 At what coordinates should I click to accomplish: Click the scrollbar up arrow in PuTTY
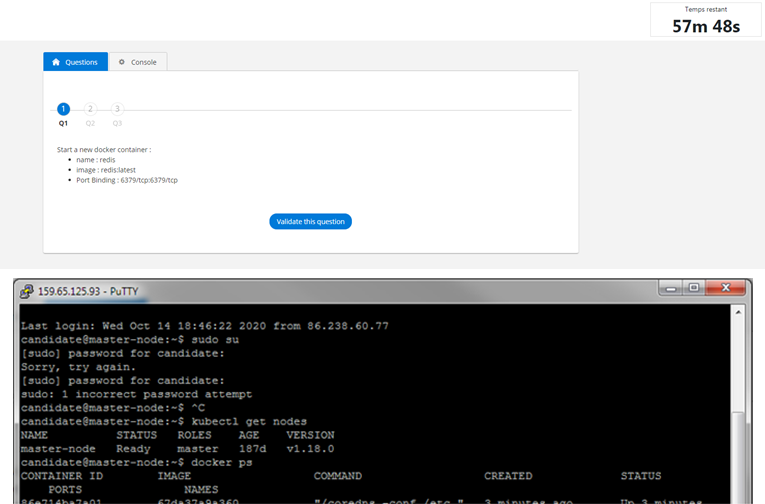741,312
